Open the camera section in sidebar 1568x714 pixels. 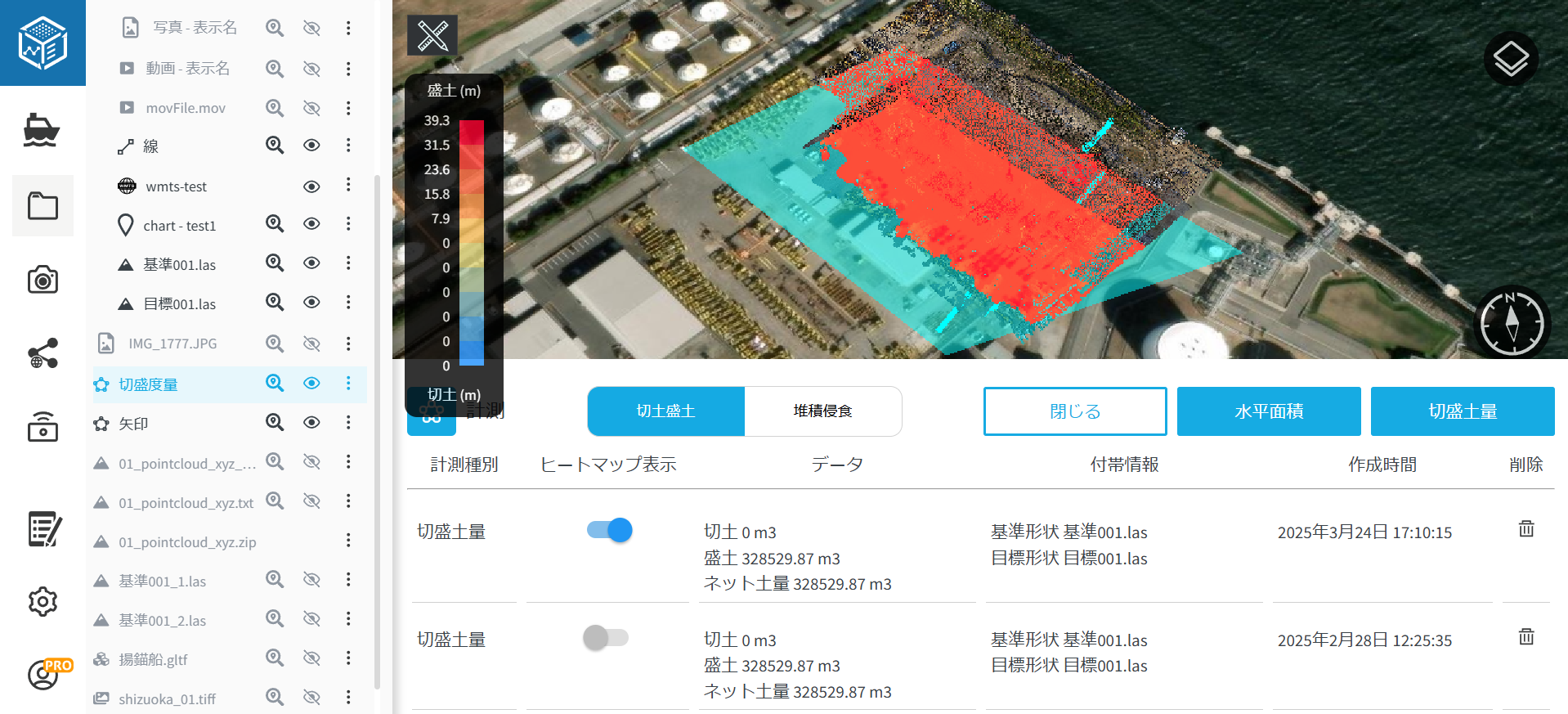pos(43,281)
